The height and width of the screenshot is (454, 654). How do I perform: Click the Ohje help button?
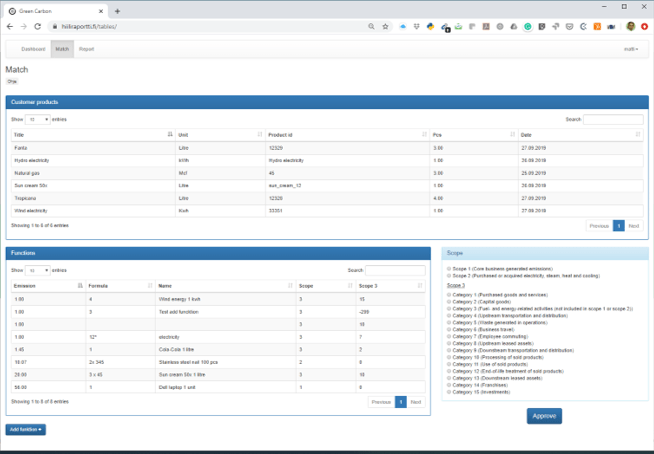click(12, 81)
